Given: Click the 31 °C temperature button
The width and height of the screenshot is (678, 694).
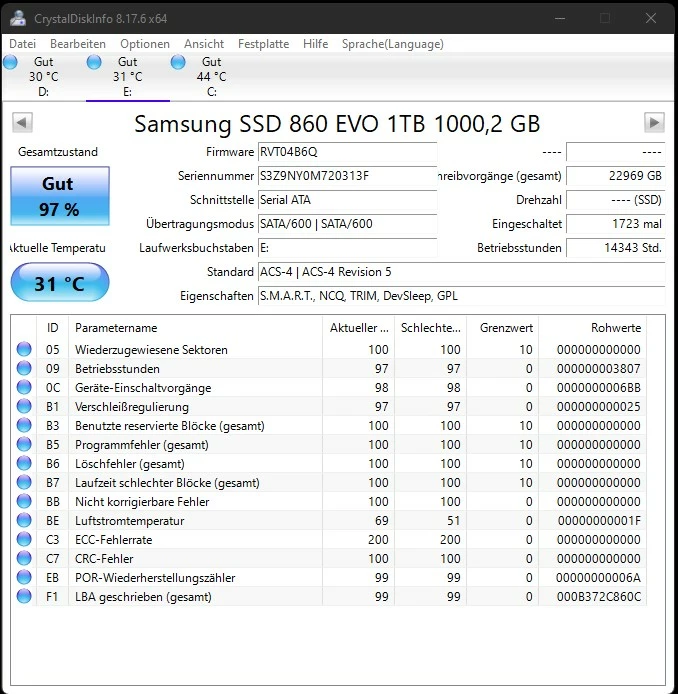Looking at the screenshot, I should point(60,283).
